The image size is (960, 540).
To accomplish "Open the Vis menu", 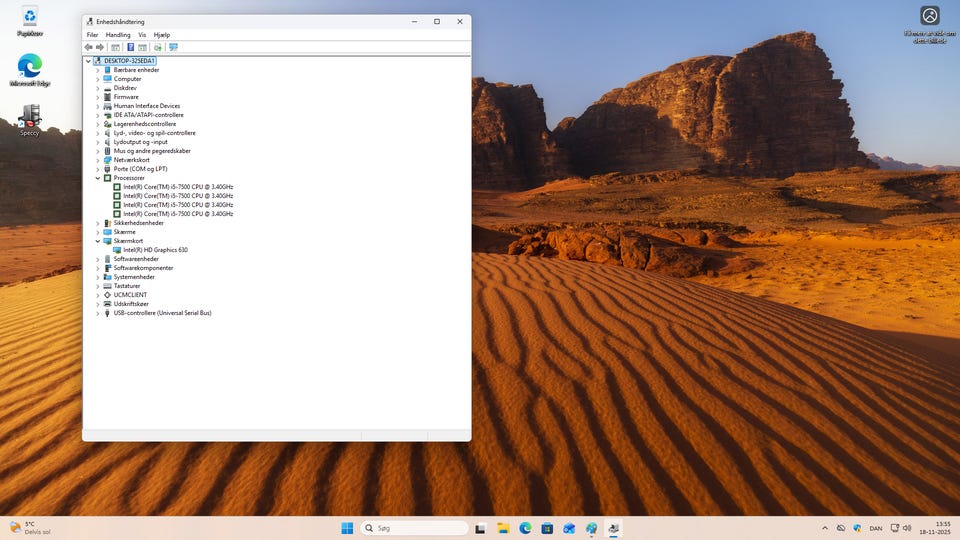I will (x=142, y=35).
